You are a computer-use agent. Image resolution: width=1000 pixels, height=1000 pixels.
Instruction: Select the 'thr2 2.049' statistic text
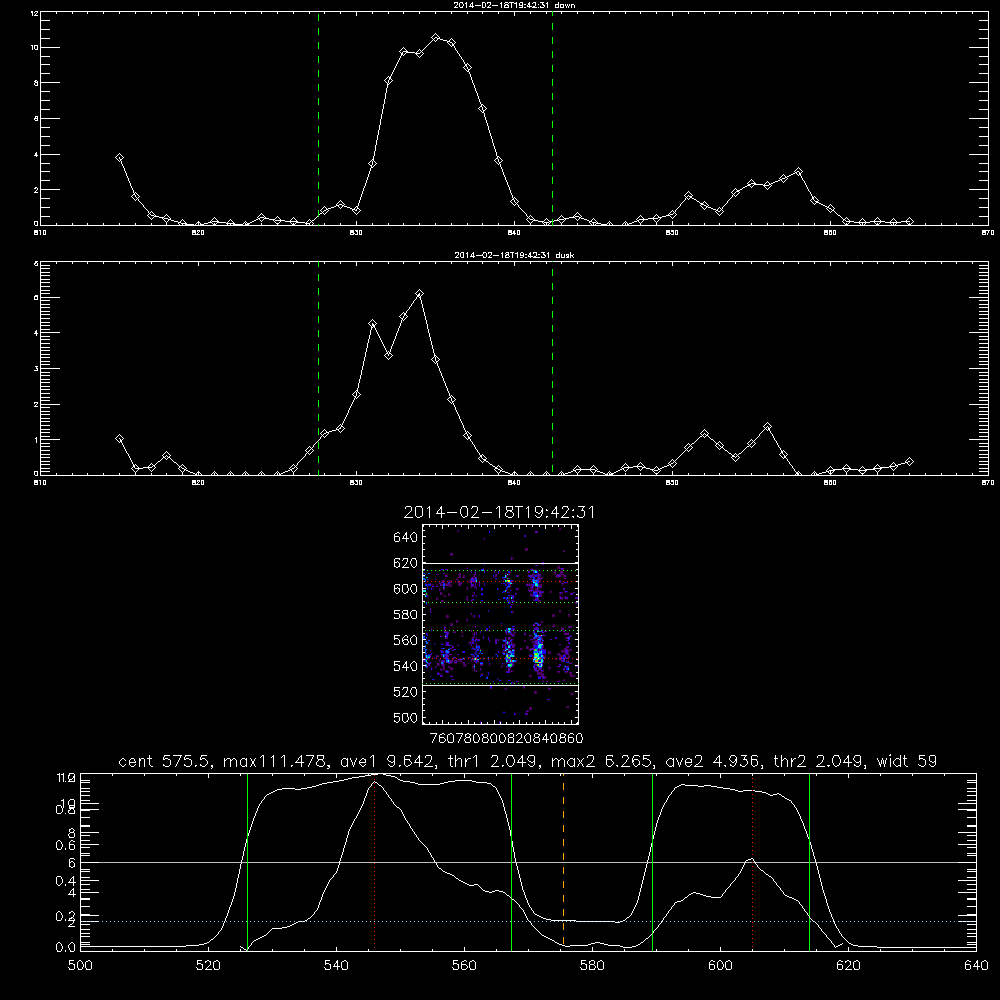819,761
